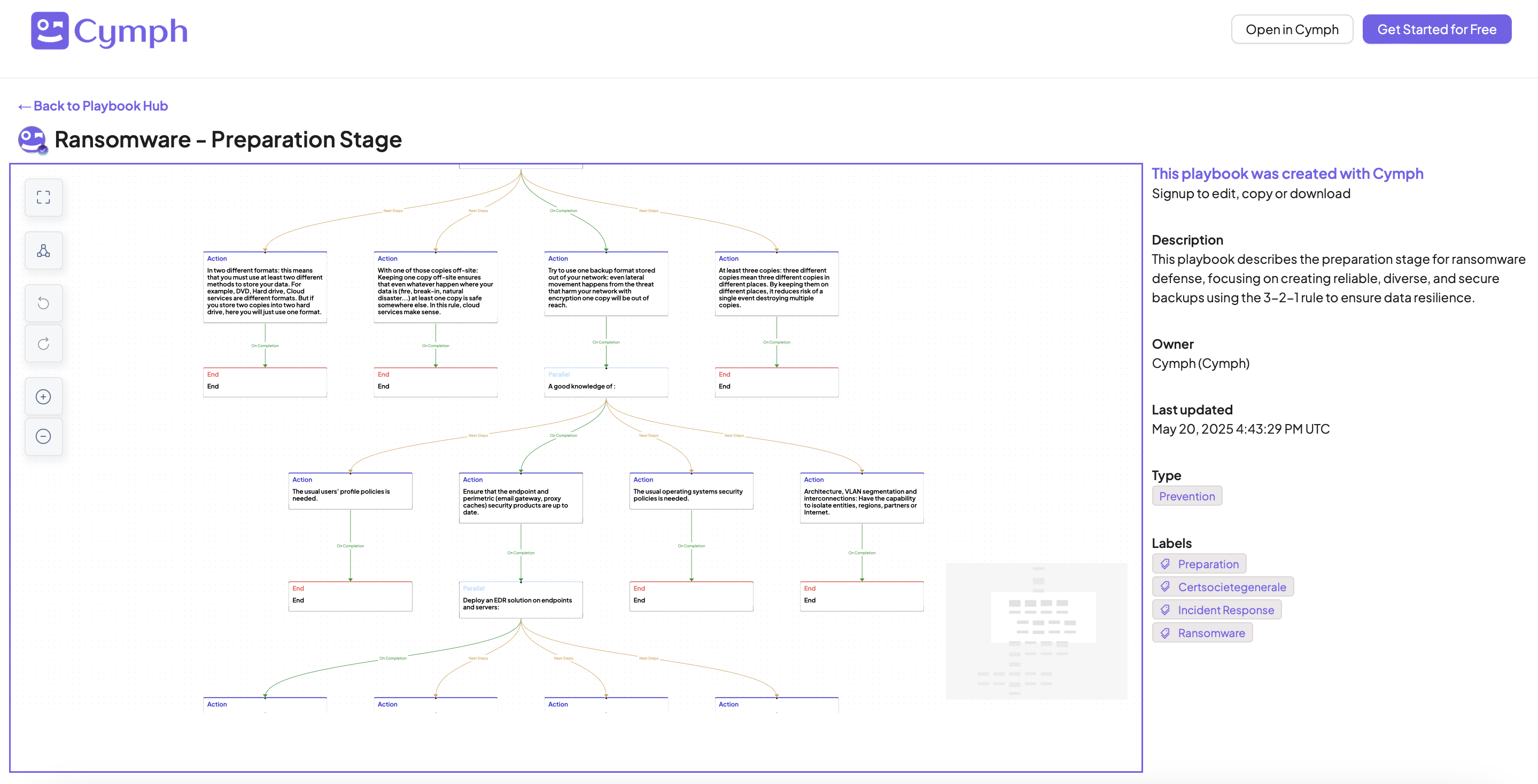1538x784 pixels.
Task: Click the Open in Cymph button
Action: pos(1292,29)
